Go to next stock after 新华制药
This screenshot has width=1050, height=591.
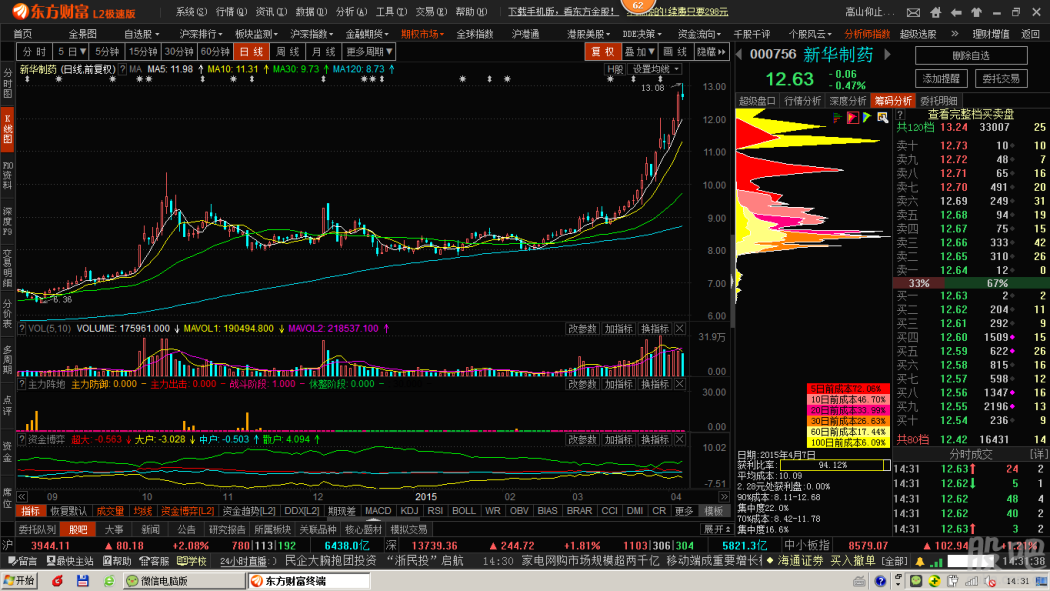pyautogui.click(x=888, y=55)
